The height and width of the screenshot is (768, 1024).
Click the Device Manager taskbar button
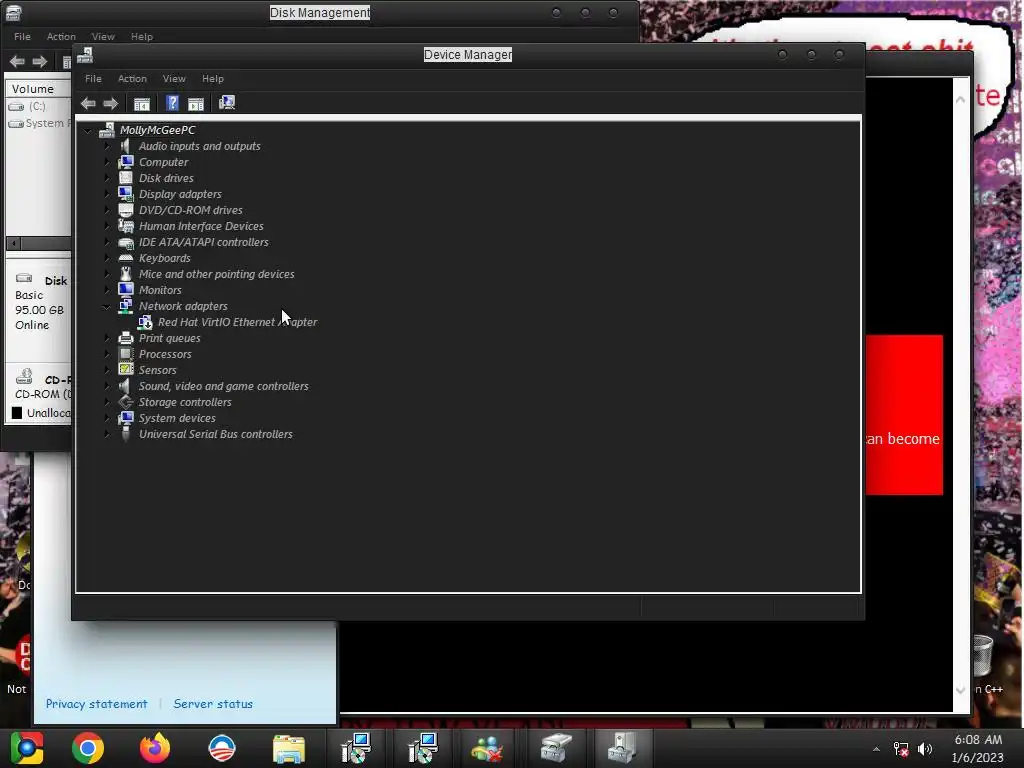(x=622, y=748)
